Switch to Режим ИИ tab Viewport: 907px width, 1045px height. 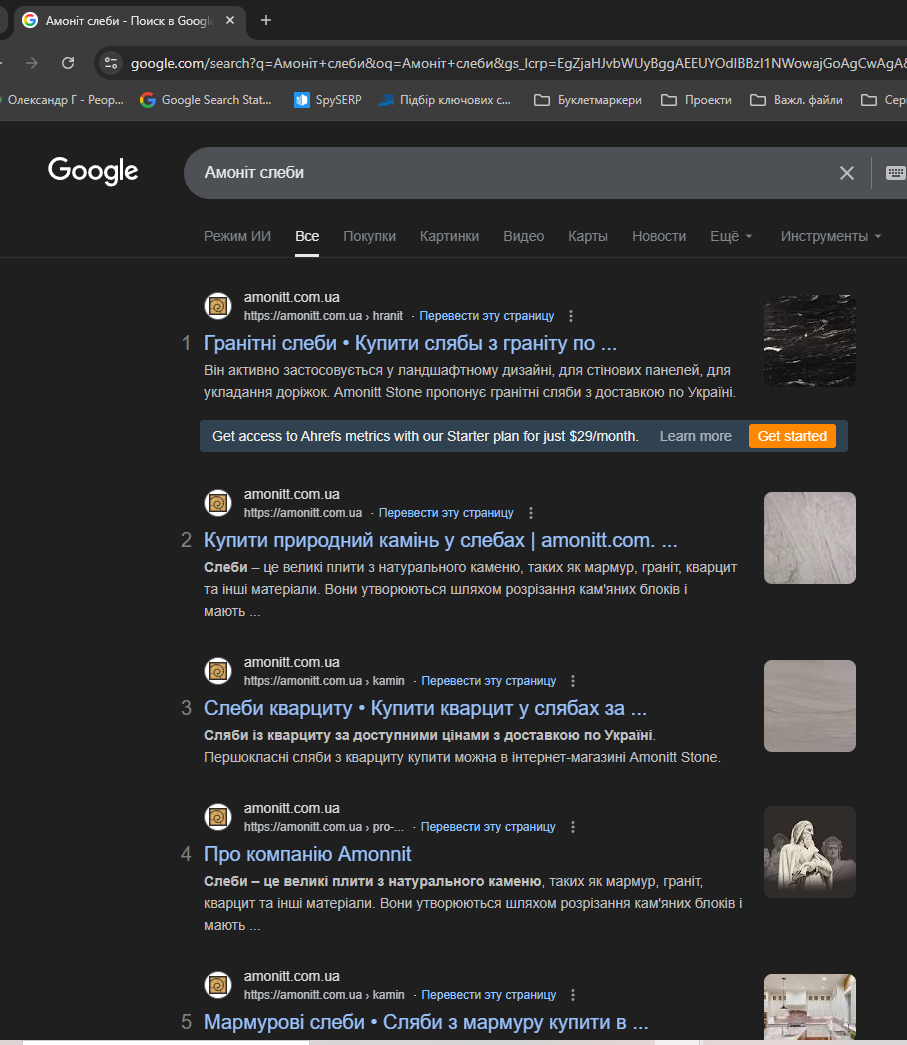click(x=237, y=236)
